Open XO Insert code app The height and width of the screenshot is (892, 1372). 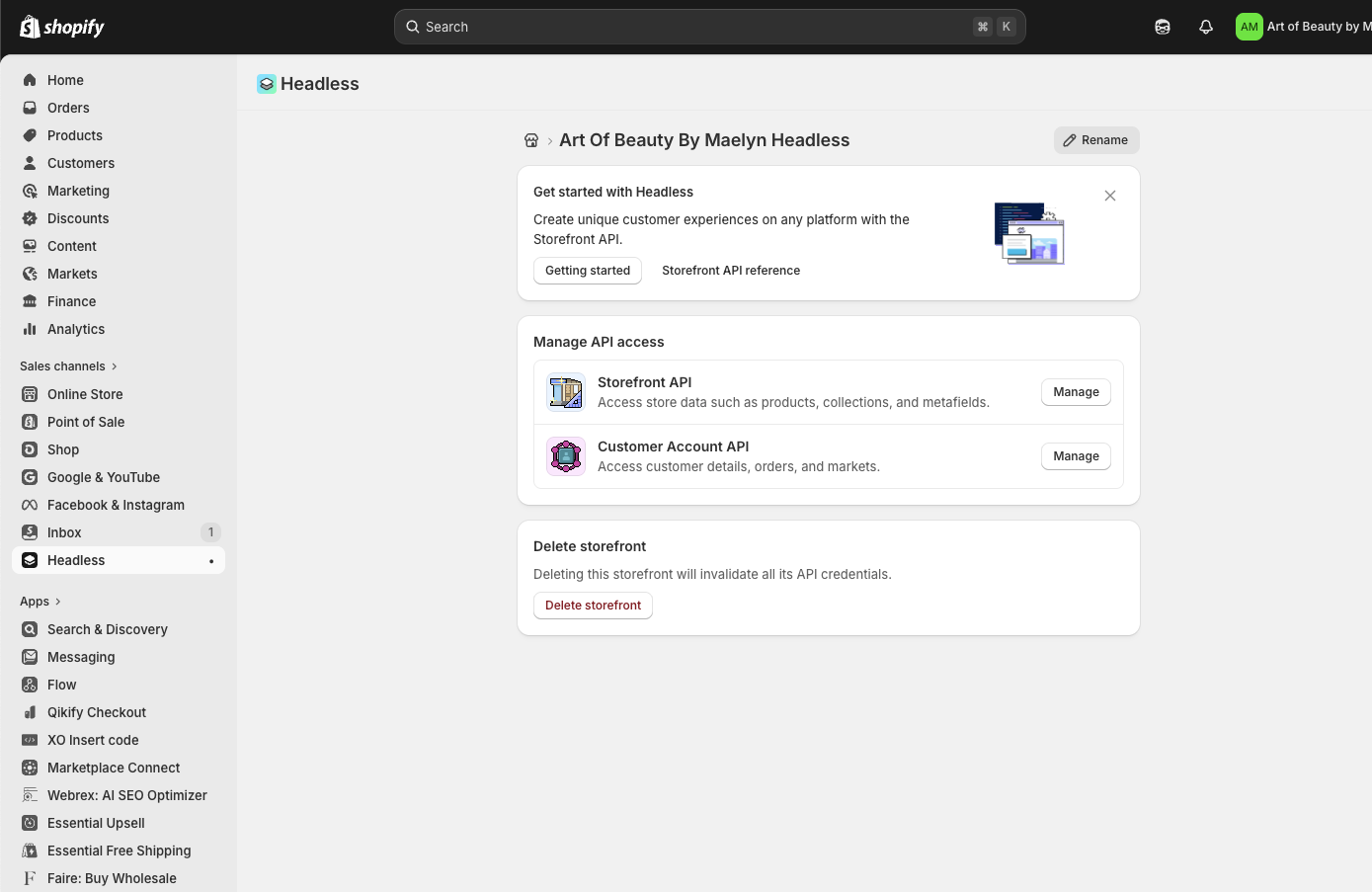click(119, 740)
